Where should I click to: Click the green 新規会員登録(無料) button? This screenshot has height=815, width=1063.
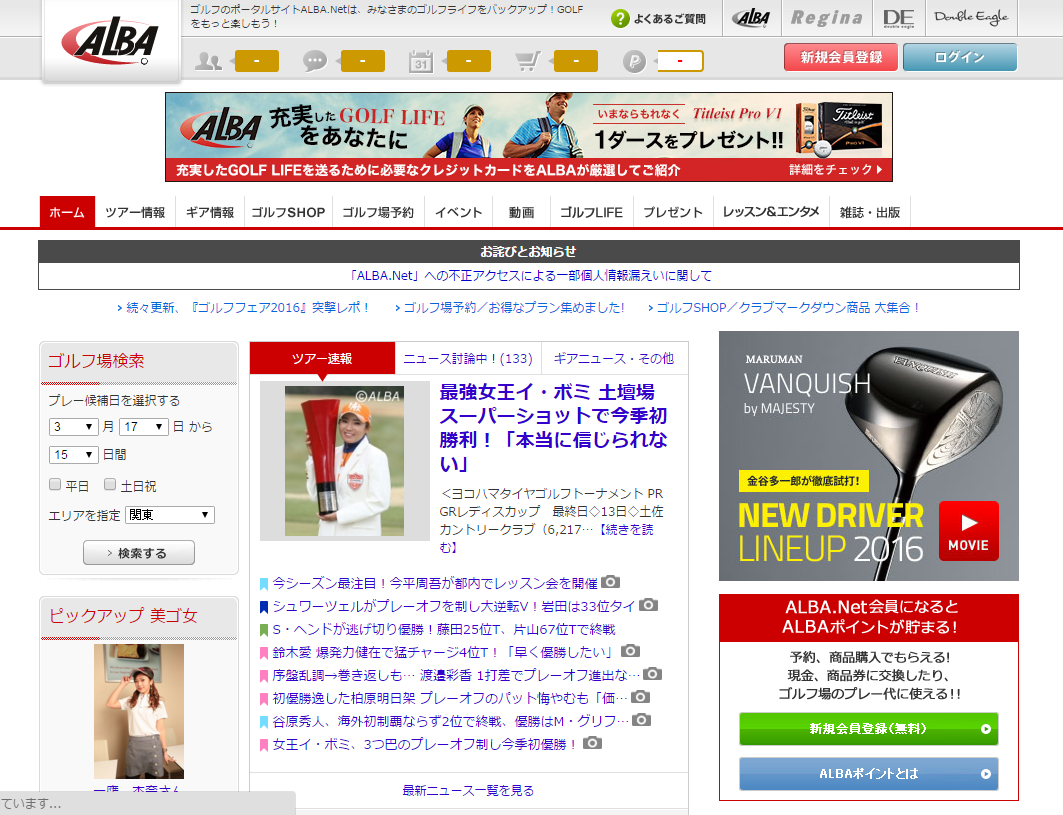[x=868, y=729]
